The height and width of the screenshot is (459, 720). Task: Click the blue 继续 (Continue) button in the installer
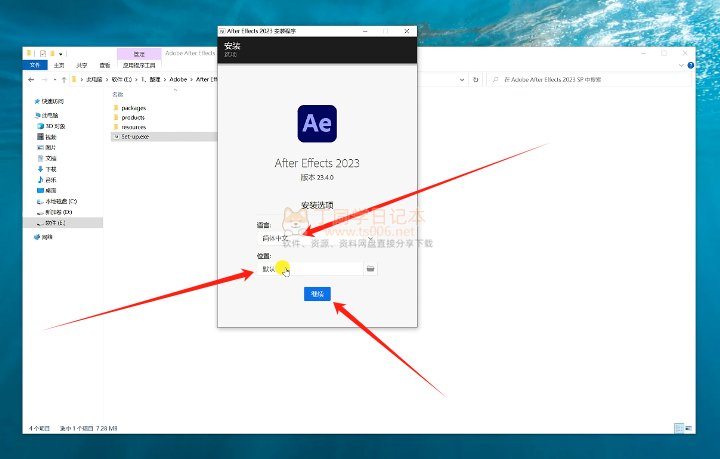[317, 294]
